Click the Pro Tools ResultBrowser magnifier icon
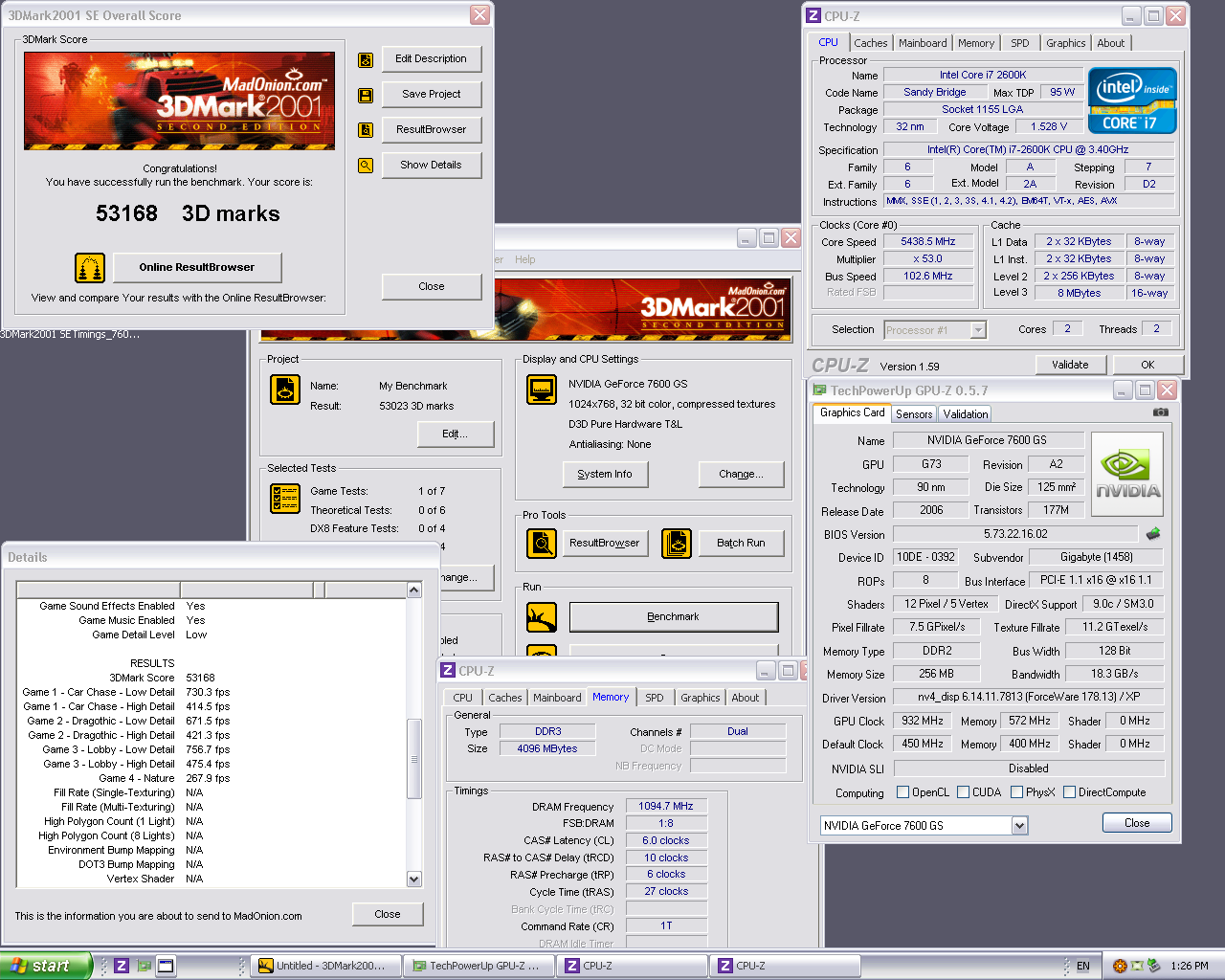 tap(542, 544)
